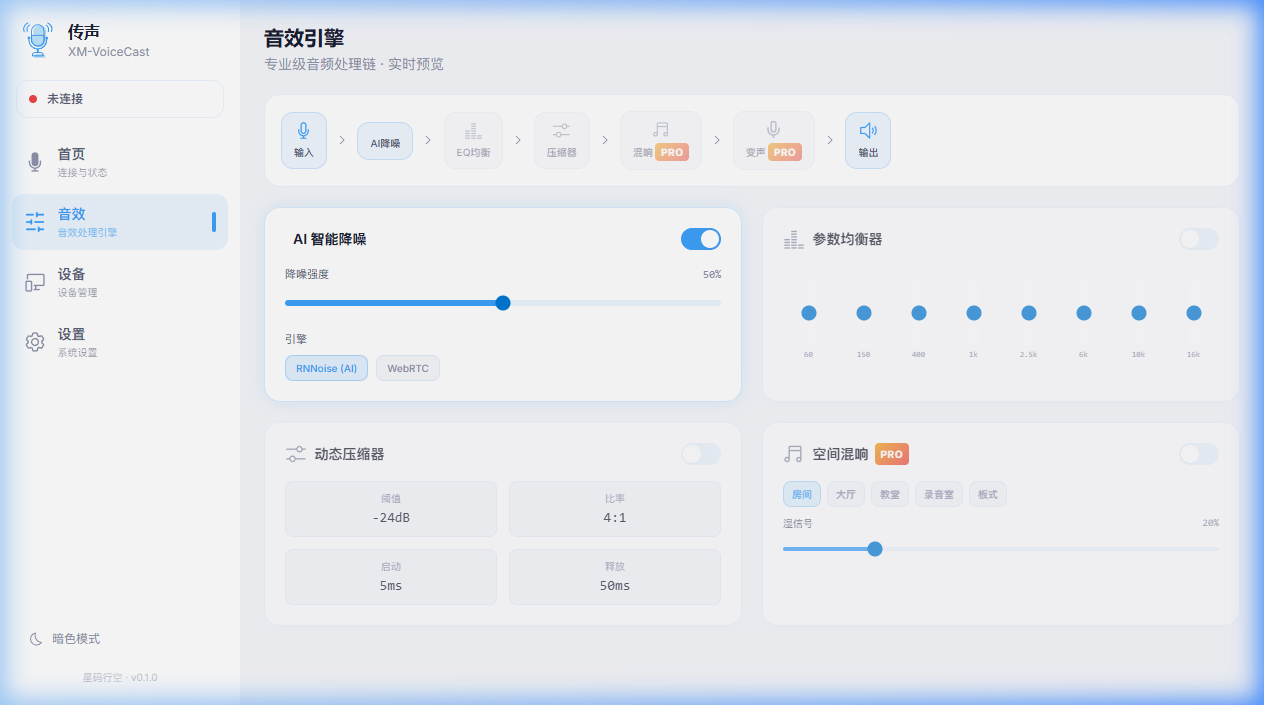This screenshot has width=1264, height=705.
Task: Click the 启动 5ms field
Action: click(x=391, y=577)
